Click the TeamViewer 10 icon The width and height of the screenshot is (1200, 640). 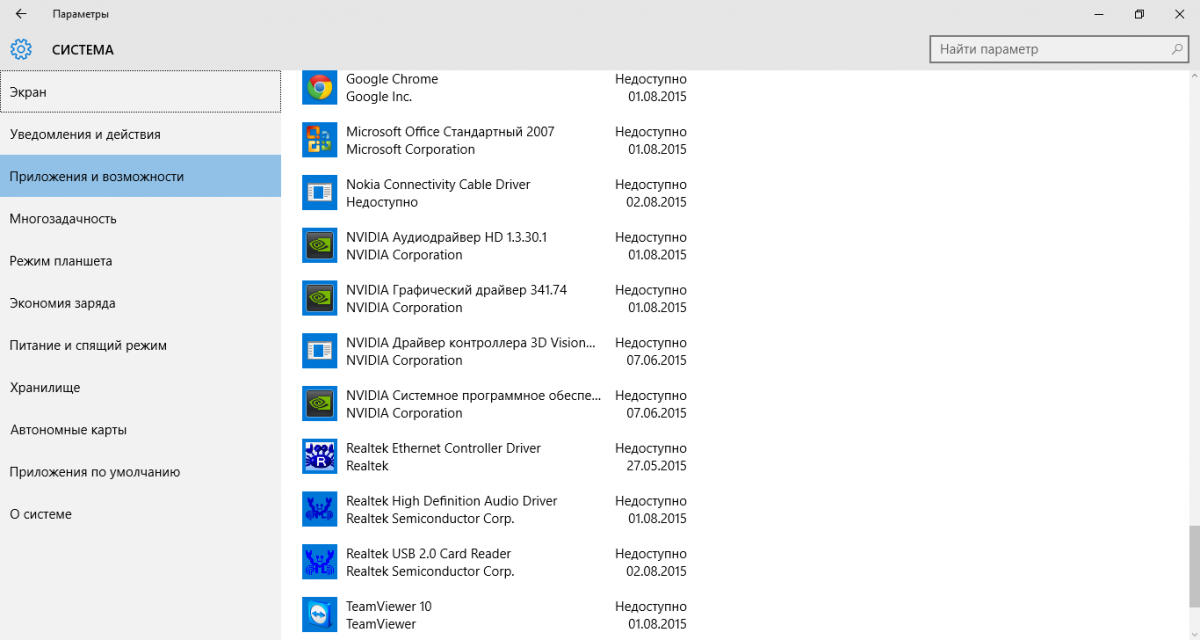point(319,615)
